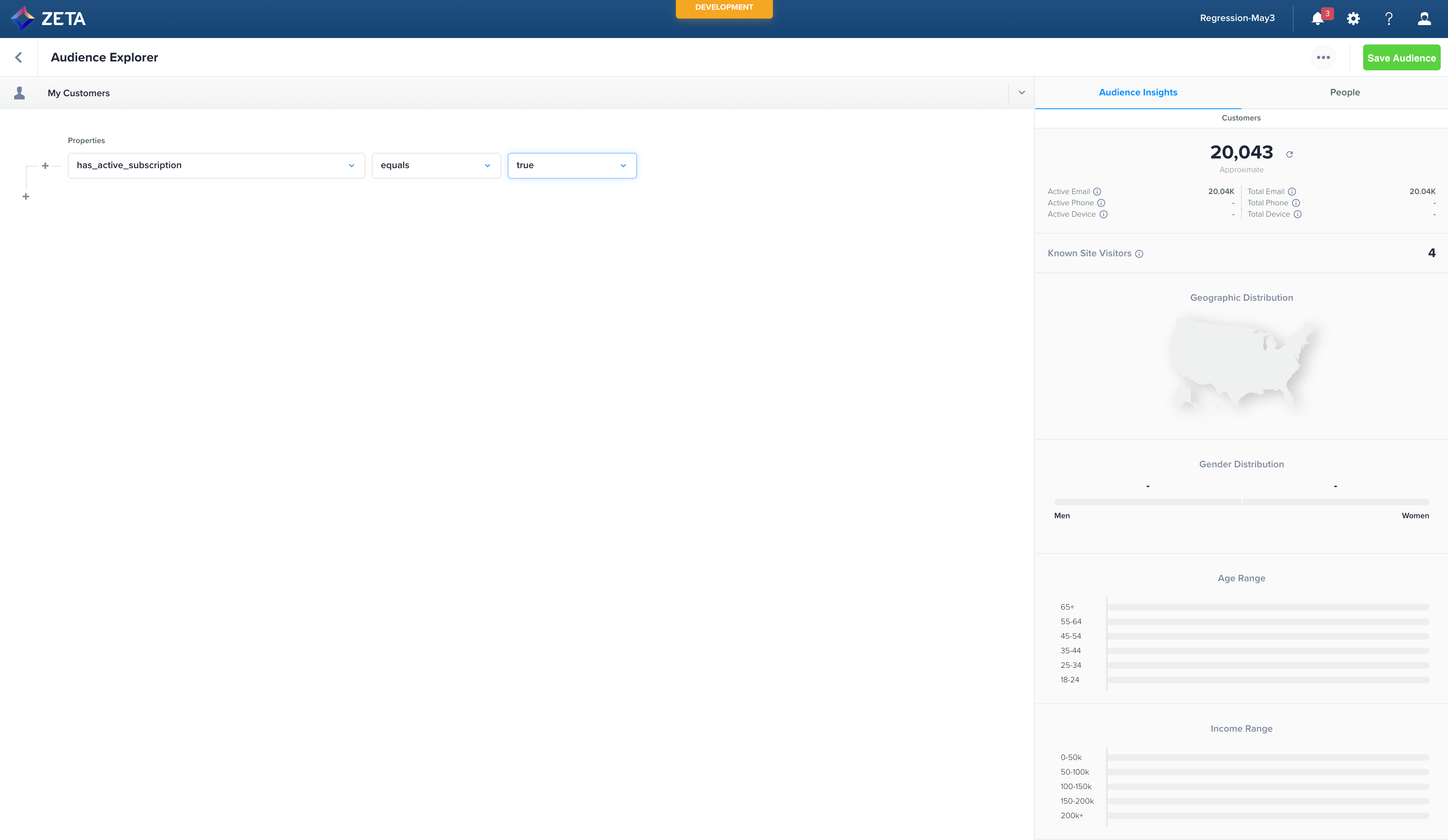Screen dimensions: 1448x840
Task: Click the Active Email info icon
Action: (x=1097, y=191)
